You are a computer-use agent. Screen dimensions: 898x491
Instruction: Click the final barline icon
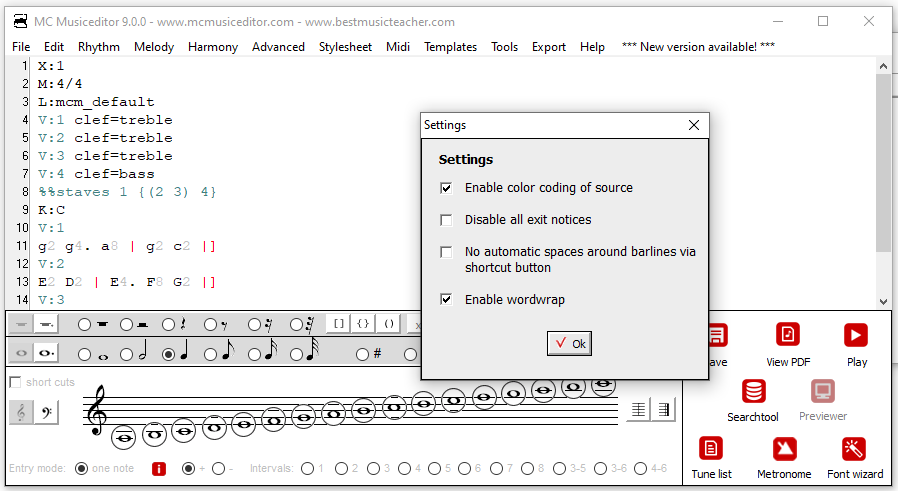click(663, 409)
